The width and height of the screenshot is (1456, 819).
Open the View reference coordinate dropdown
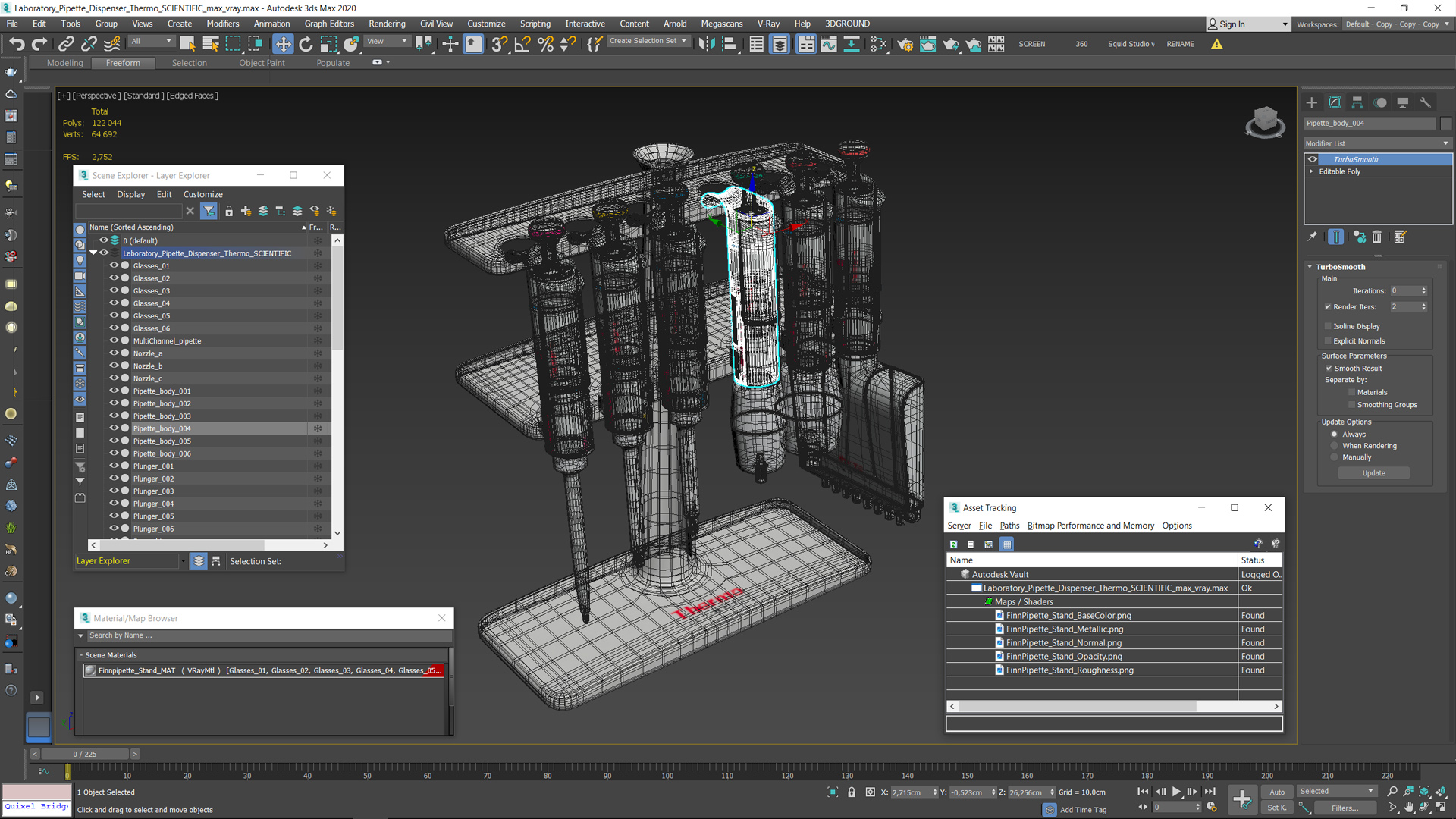point(388,41)
